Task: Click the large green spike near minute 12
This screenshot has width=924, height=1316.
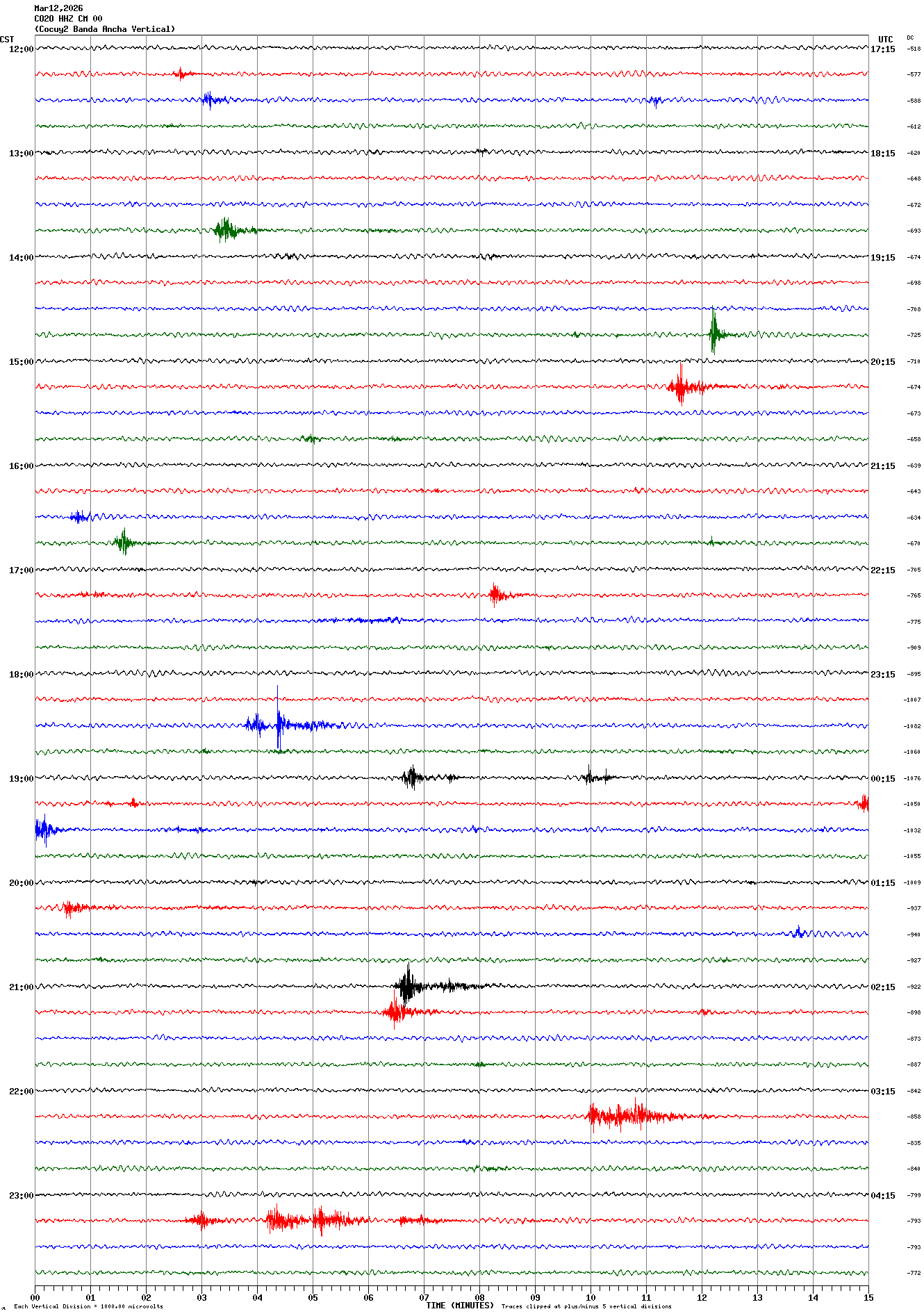Action: 713,334
